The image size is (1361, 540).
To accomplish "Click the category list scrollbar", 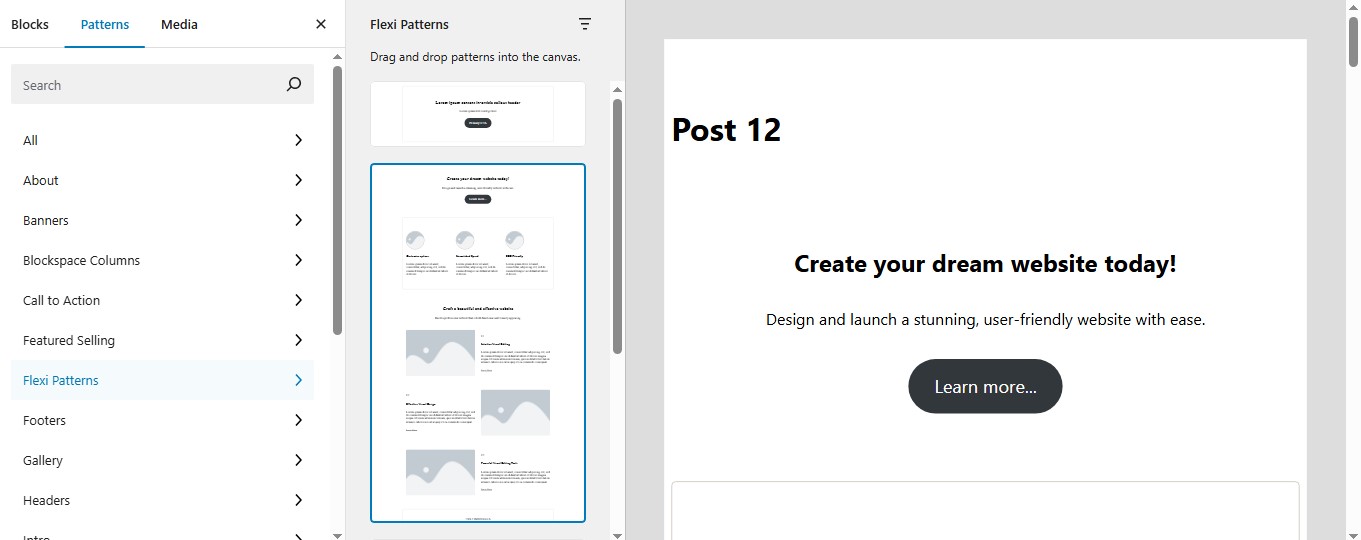I will point(338,200).
